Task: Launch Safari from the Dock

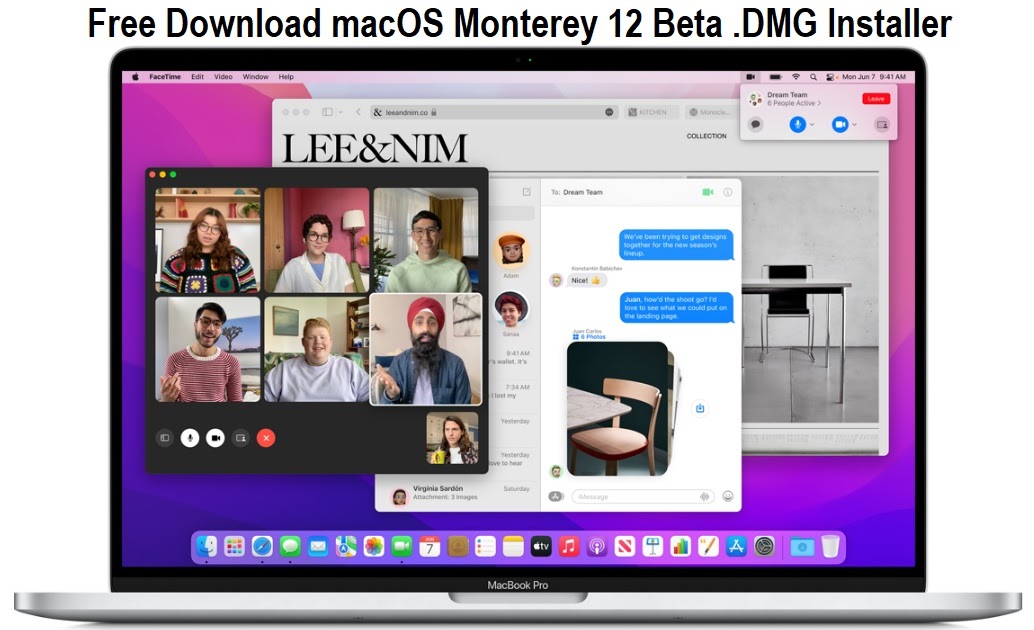Action: (262, 546)
